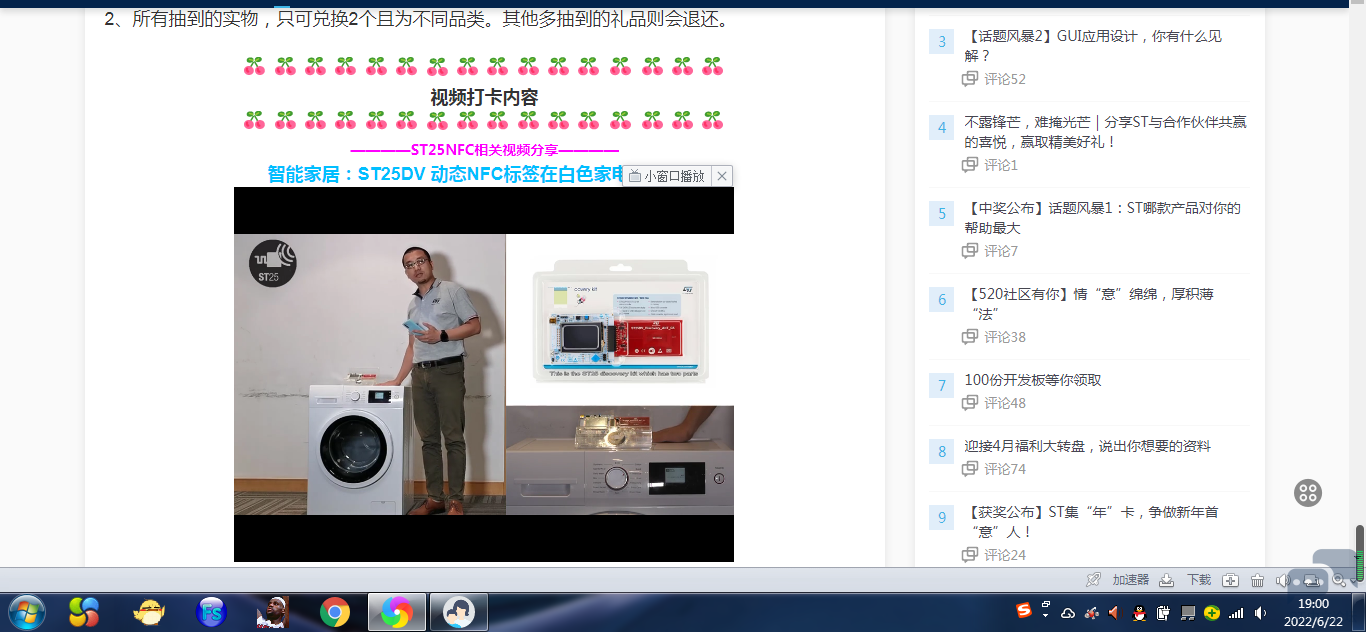Switch to the colorful pinwheel browser taskbar button
This screenshot has width=1366, height=632.
[397, 611]
